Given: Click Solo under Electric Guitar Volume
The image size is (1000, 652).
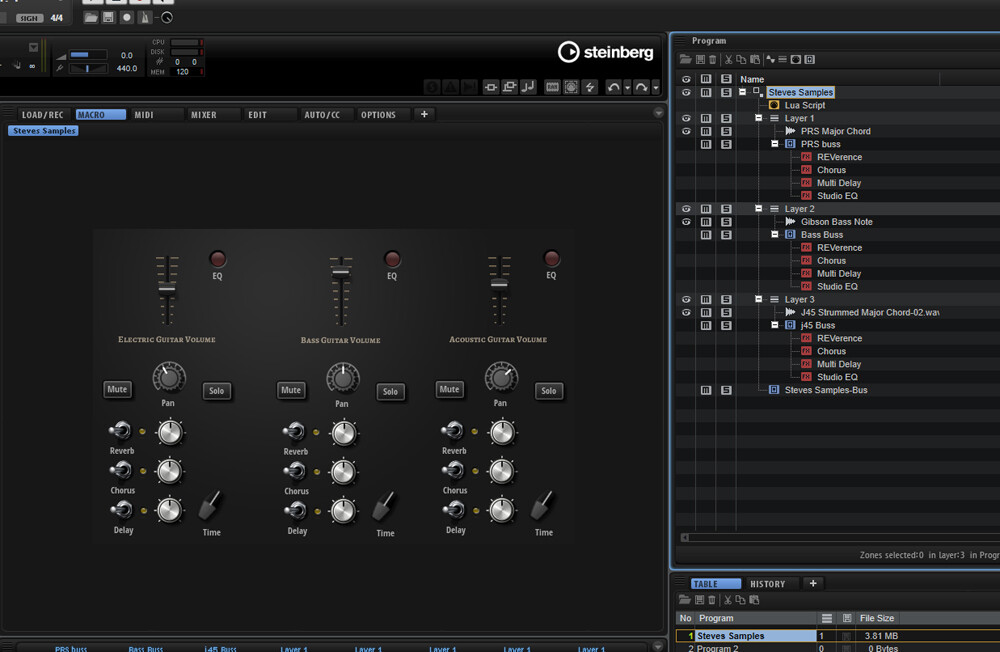Looking at the screenshot, I should pos(217,390).
